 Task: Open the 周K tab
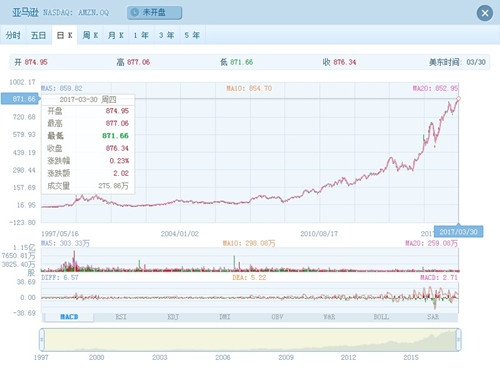point(90,35)
